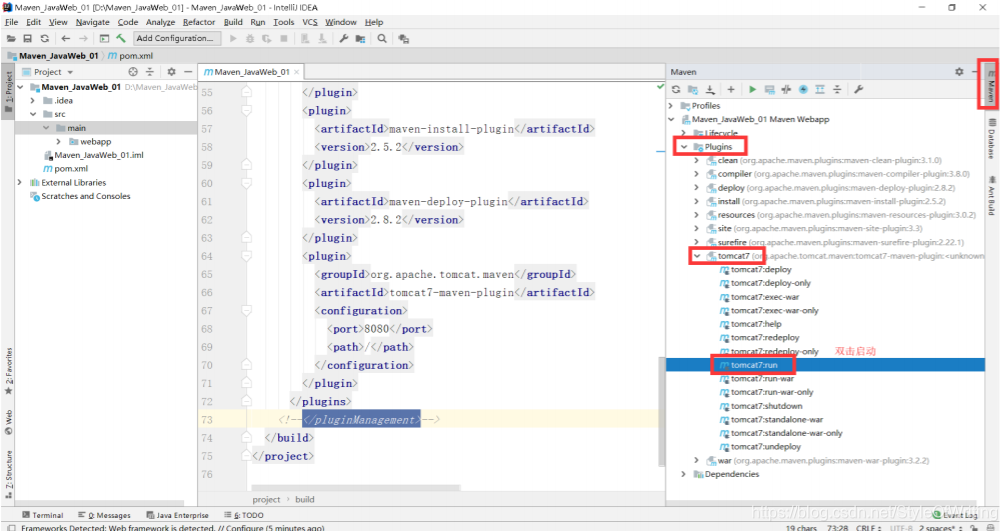Toggle Maven Offline Mode icon
This screenshot has width=1007, height=531.
tap(786, 89)
